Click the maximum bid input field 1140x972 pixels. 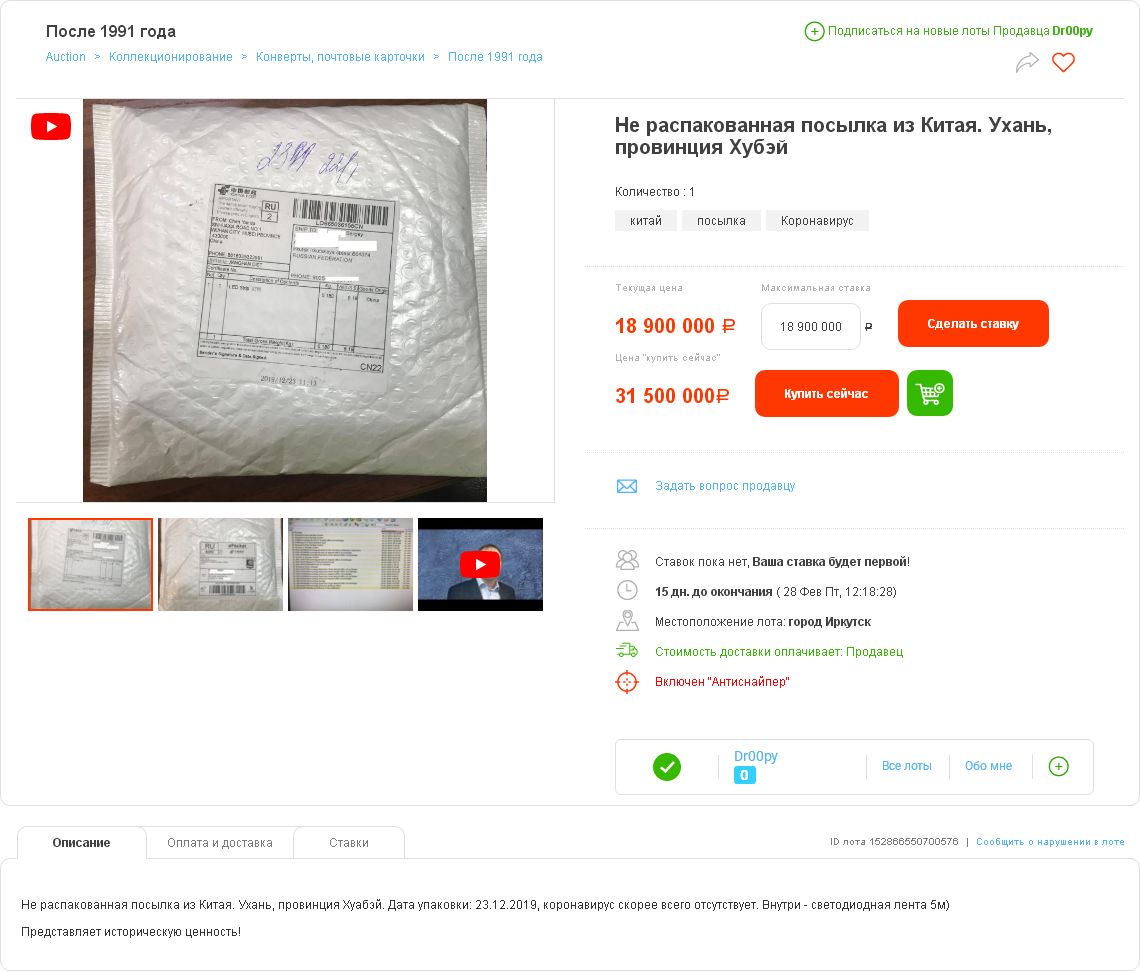[x=811, y=326]
